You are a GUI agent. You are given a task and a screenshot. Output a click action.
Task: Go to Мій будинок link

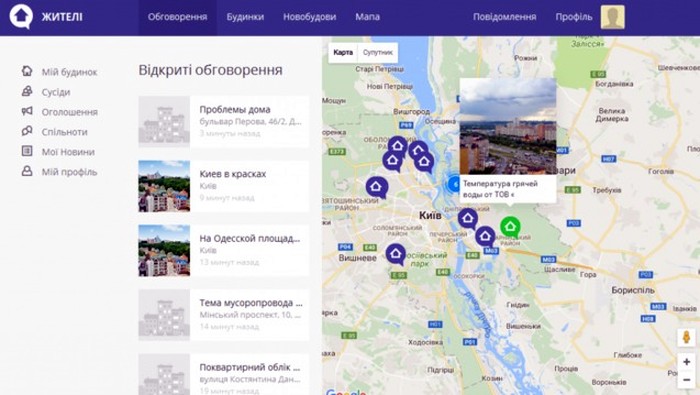click(x=69, y=72)
